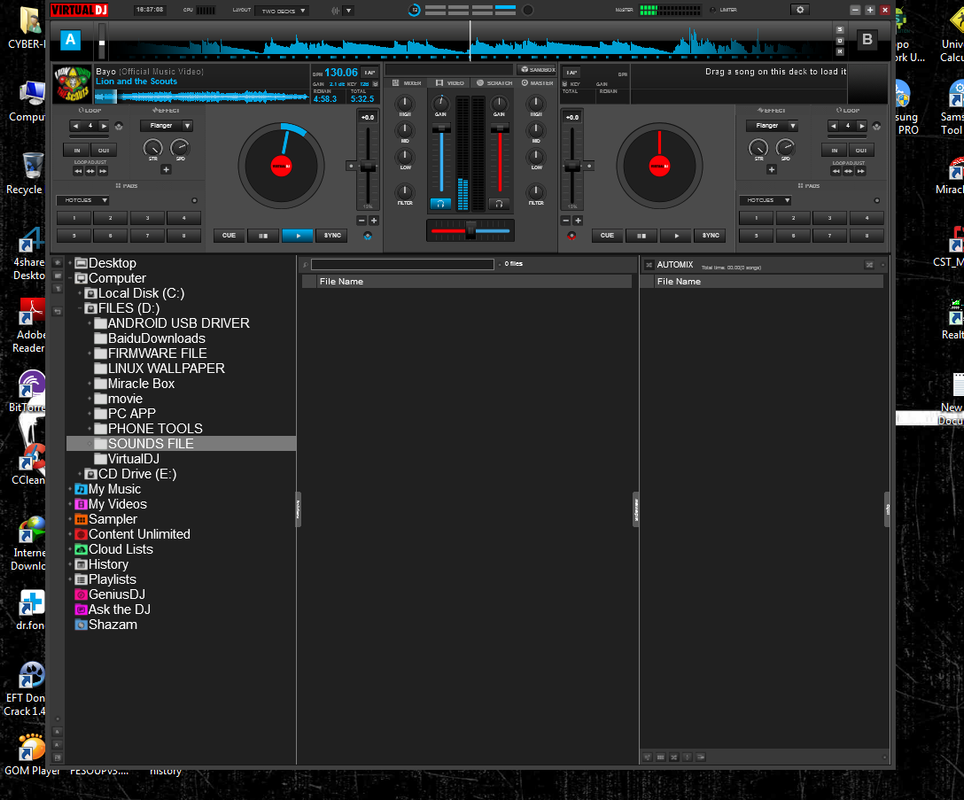Click CUE on deck B
This screenshot has height=800, width=964.
[607, 236]
